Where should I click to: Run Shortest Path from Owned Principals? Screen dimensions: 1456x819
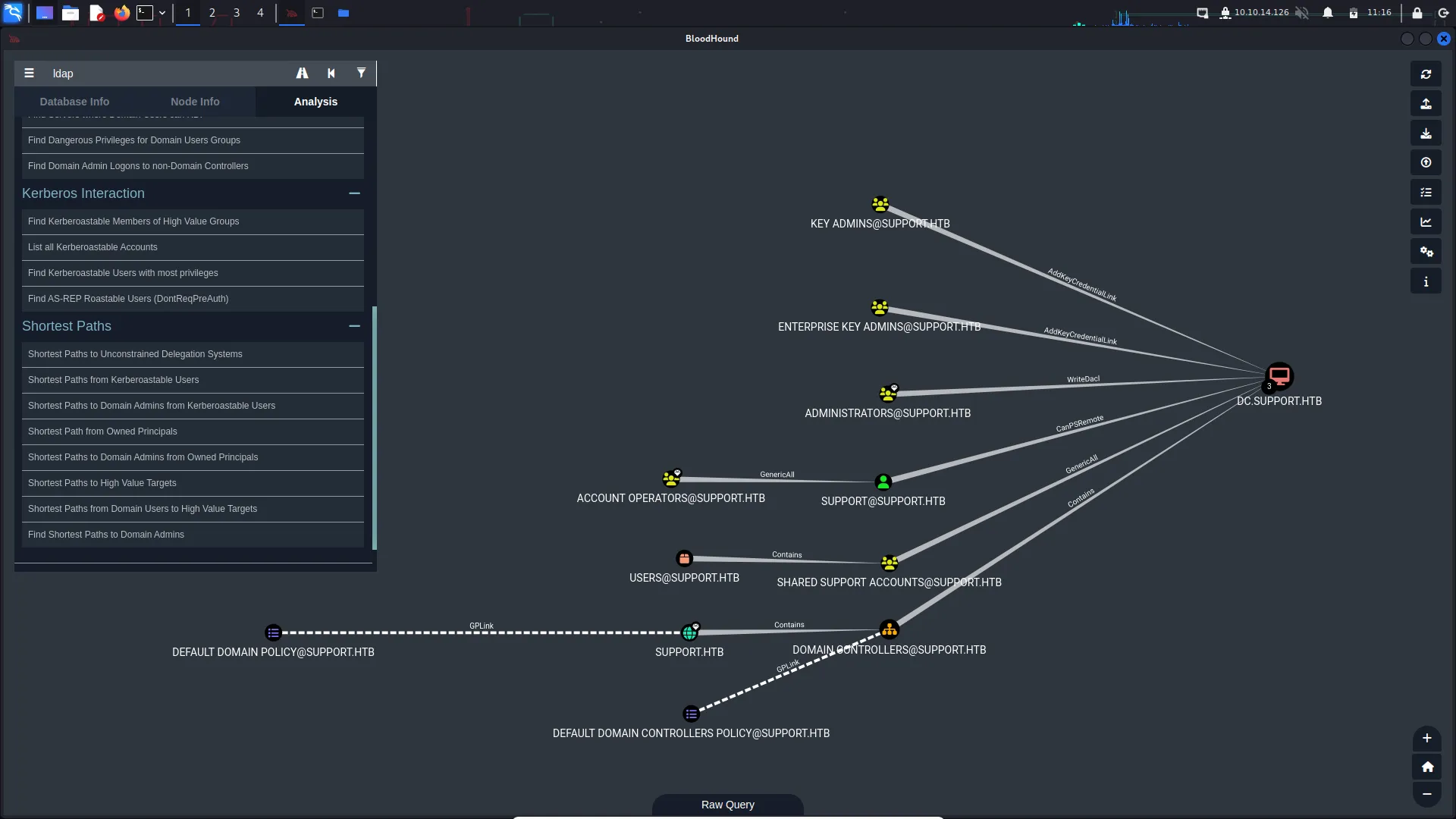[x=193, y=431]
